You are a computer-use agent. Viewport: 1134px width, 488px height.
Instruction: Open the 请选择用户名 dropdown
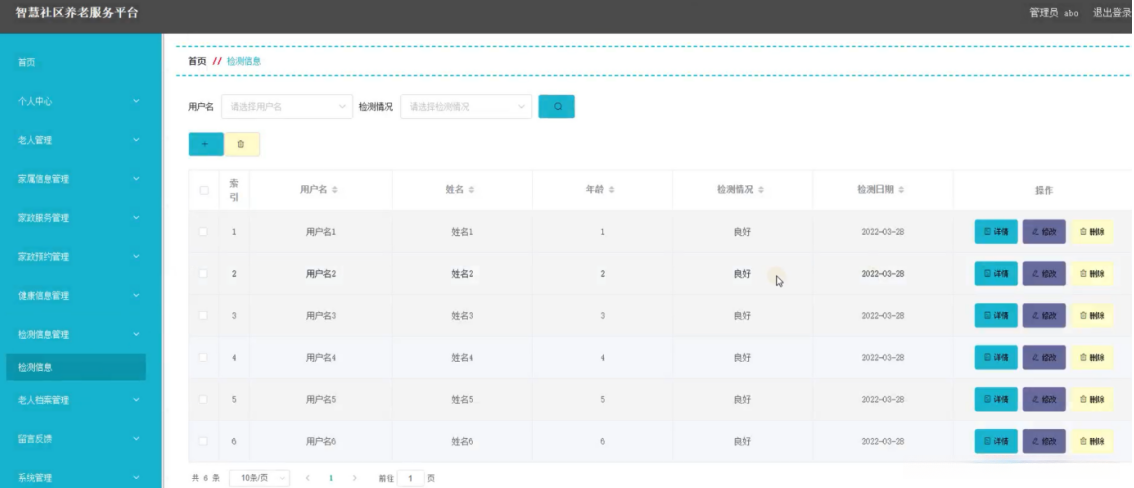(287, 106)
